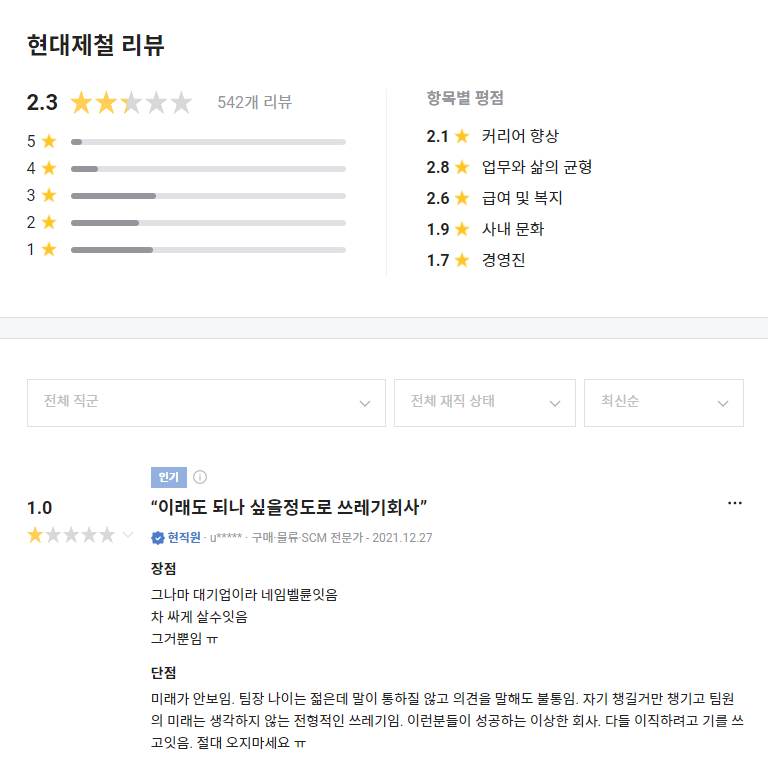Viewport: 768px width, 775px height.
Task: Click the 542개 리뷰 count link
Action: tap(254, 102)
